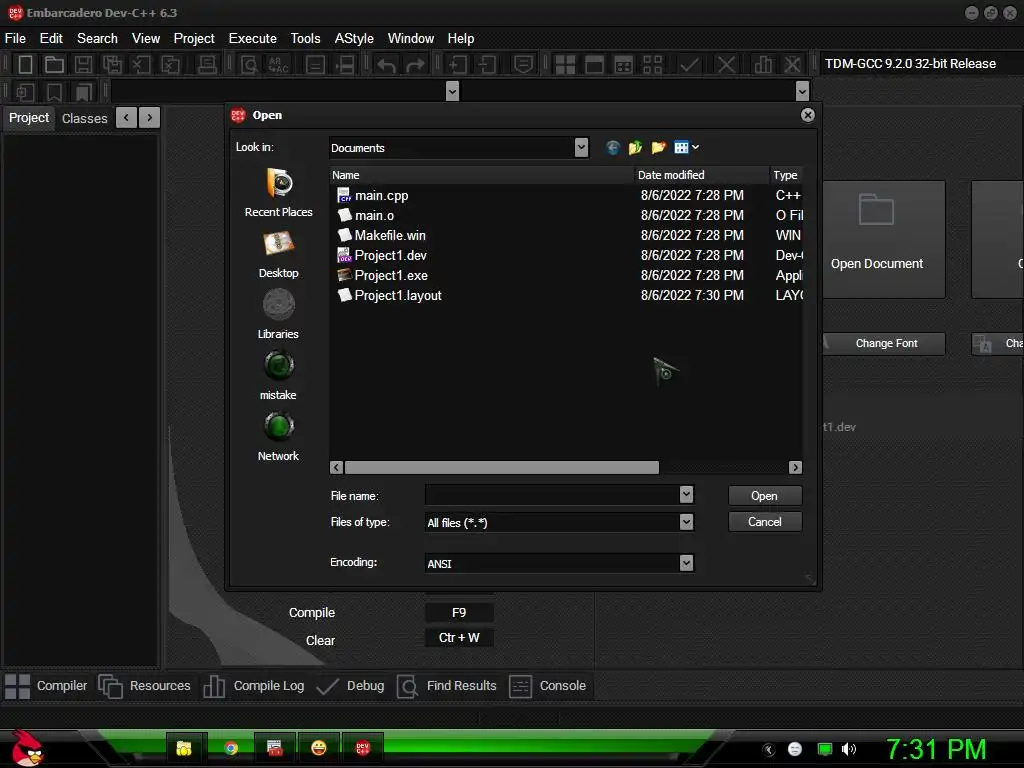Click the Toggle bookmark icon

(54, 92)
